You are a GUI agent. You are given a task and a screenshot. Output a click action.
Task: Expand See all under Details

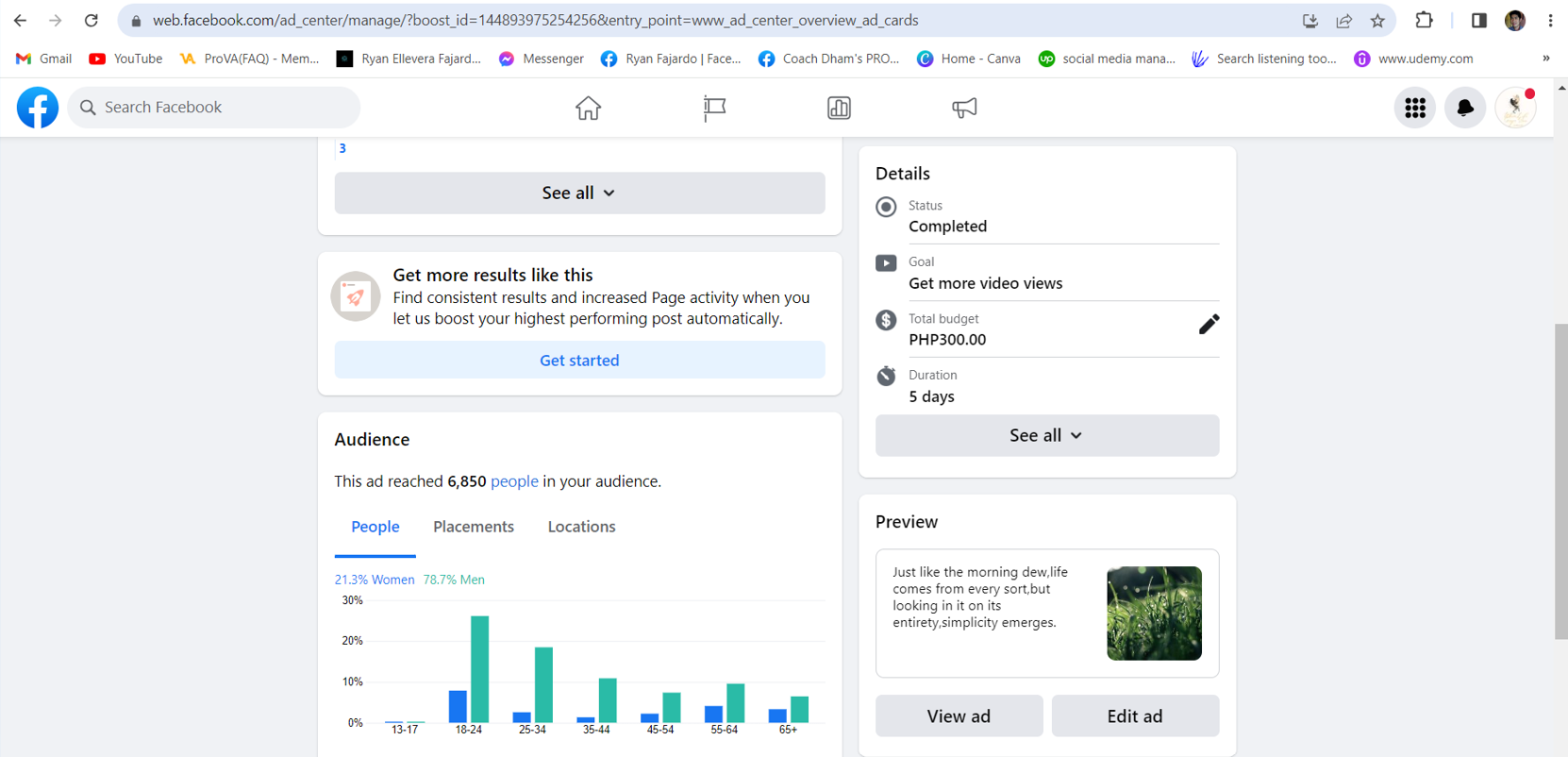click(1046, 435)
